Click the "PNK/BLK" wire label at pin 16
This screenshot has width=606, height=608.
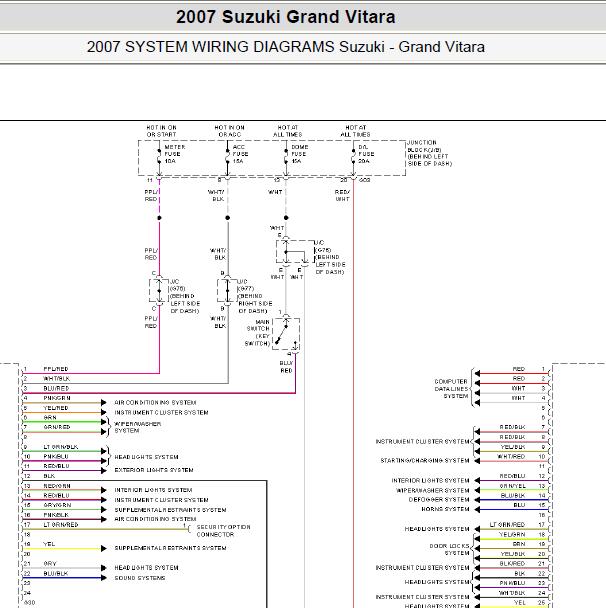tap(56, 515)
